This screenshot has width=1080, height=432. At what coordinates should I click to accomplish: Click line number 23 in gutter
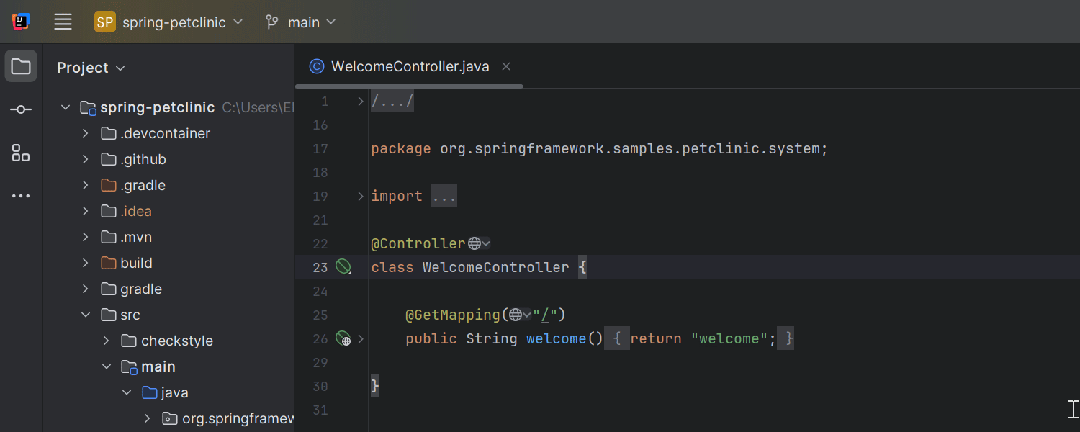coord(320,267)
